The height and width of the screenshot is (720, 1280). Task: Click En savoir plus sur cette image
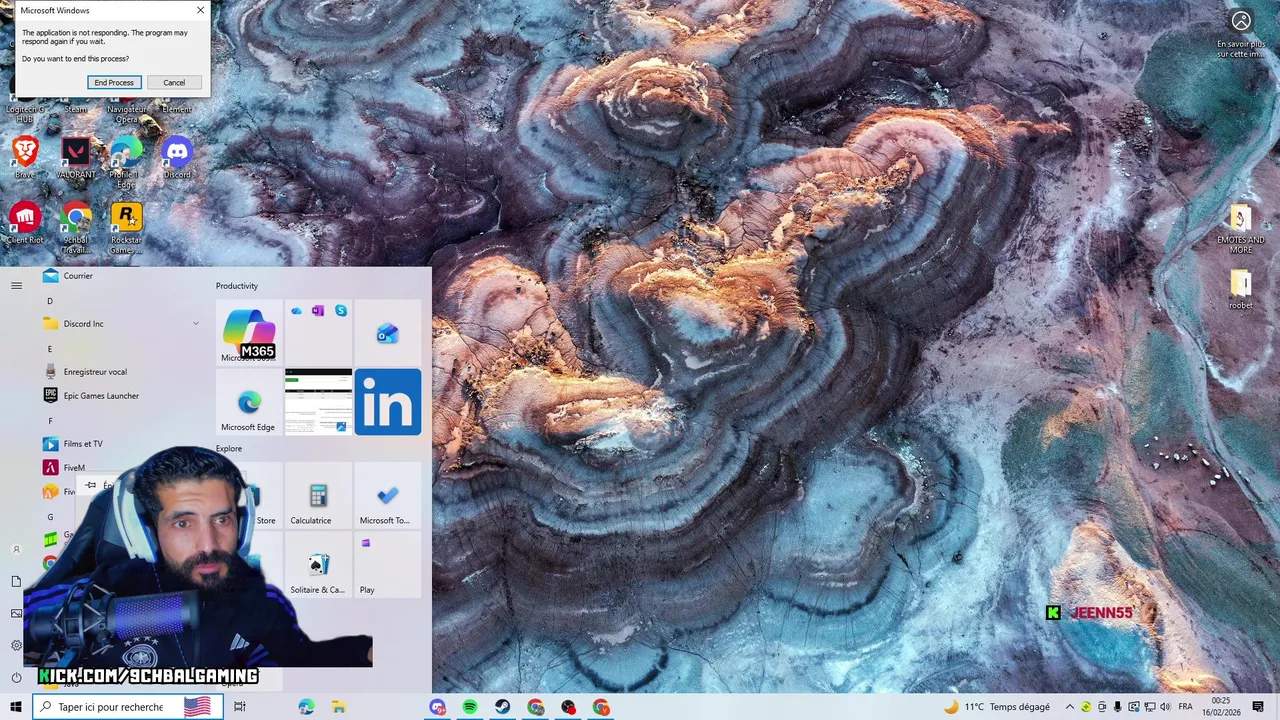pyautogui.click(x=1241, y=34)
